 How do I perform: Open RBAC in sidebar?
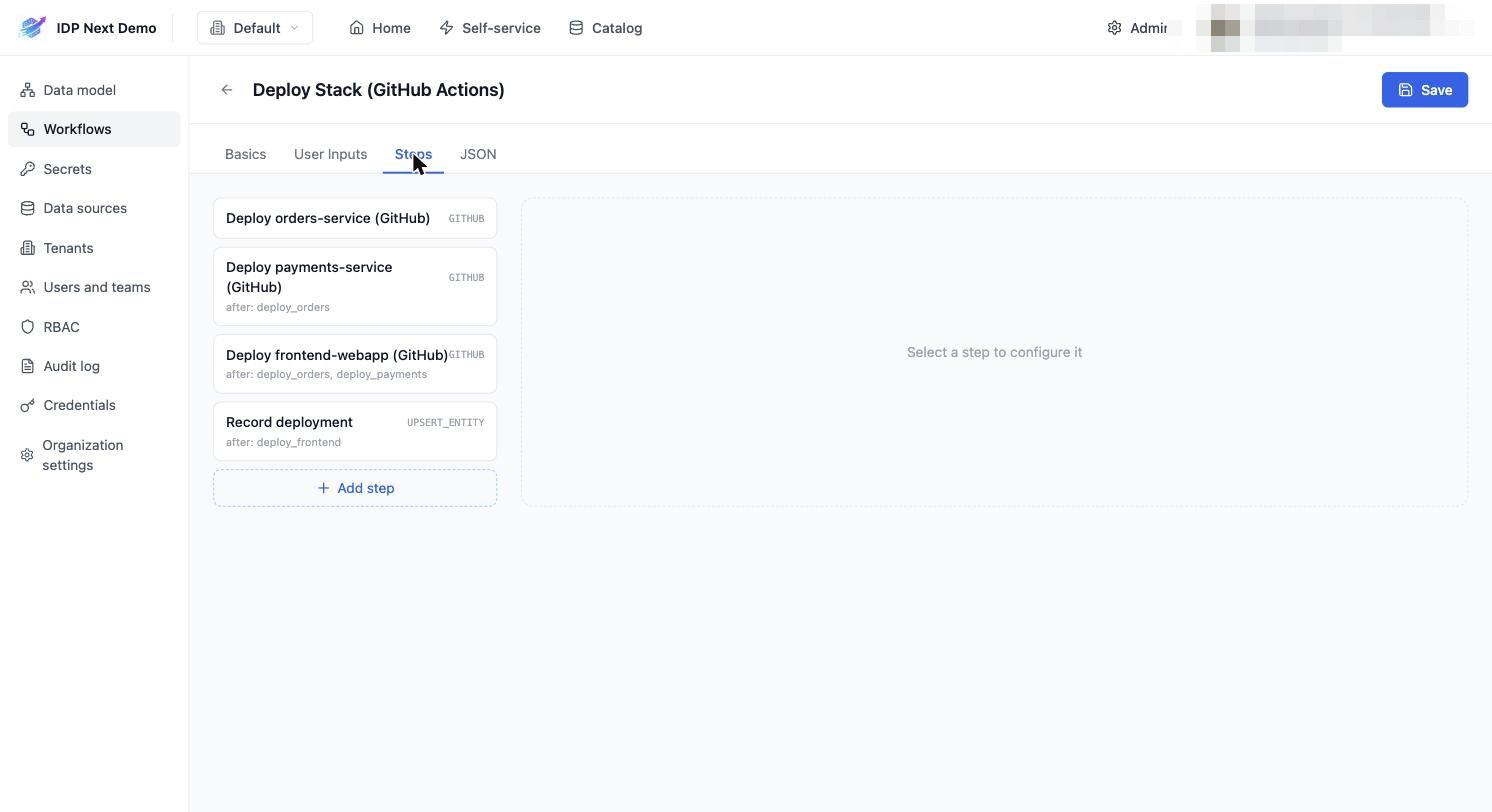pyautogui.click(x=94, y=327)
